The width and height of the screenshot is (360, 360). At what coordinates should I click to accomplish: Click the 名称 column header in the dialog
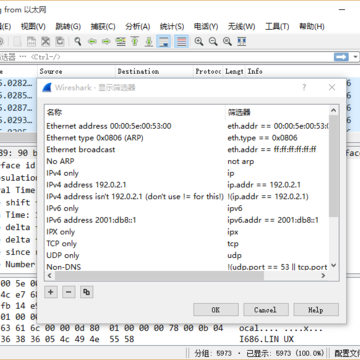(135, 112)
